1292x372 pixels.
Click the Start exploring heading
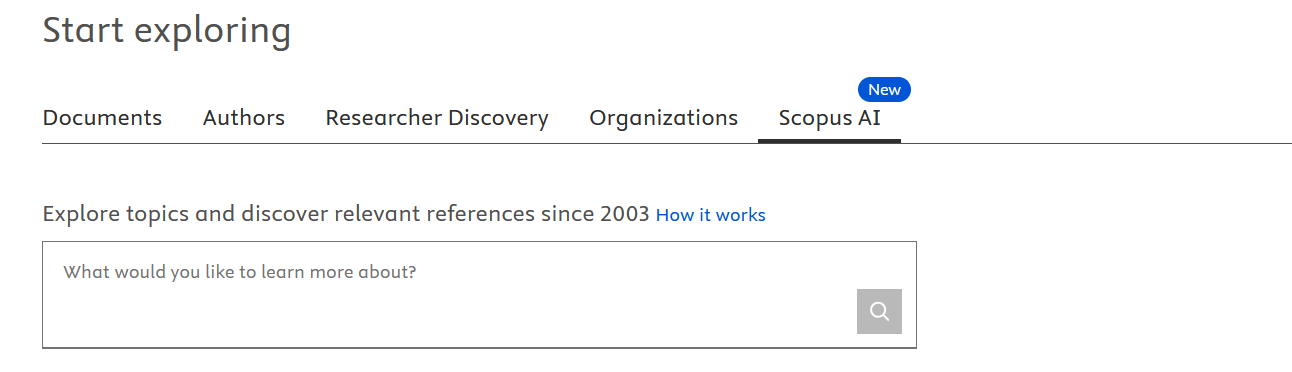(x=167, y=31)
